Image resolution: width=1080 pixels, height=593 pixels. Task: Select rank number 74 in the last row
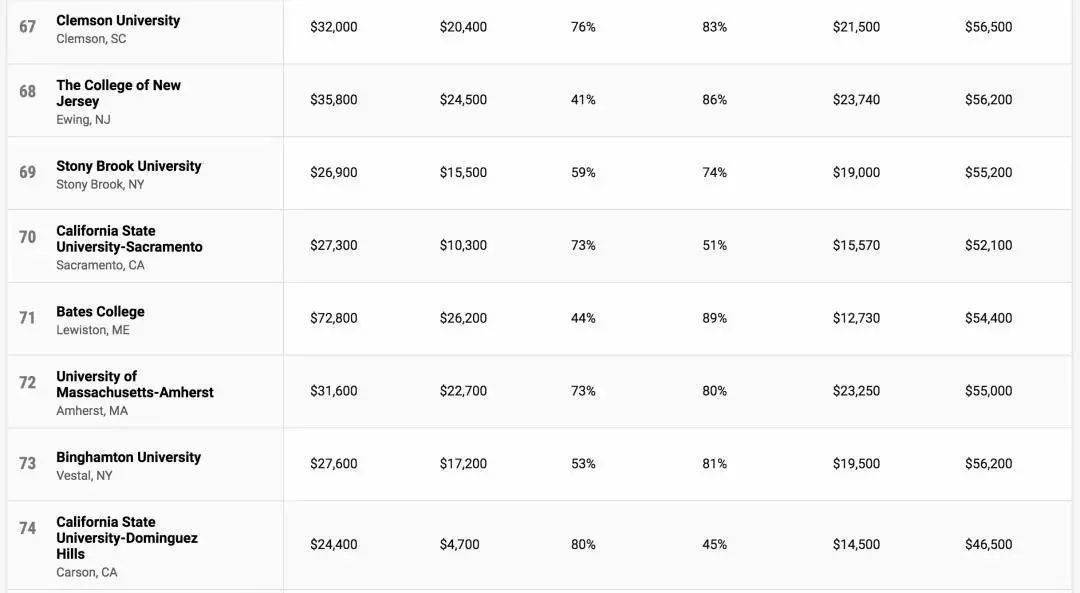[x=27, y=528]
